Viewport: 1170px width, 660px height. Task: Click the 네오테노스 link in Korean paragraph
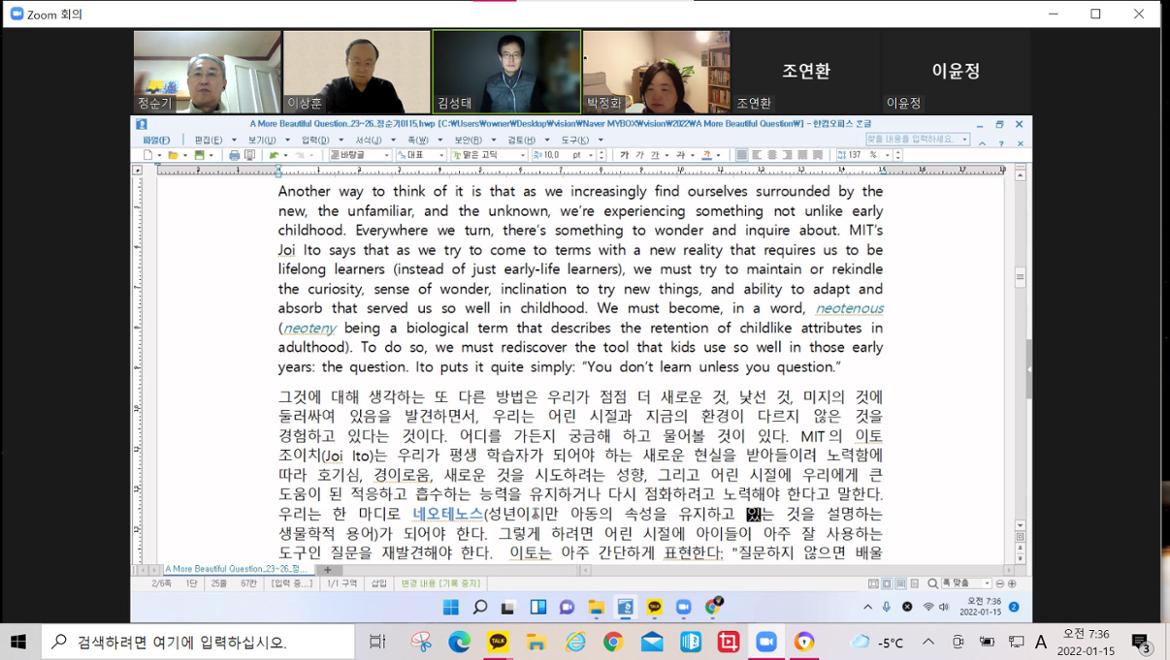[x=447, y=514]
